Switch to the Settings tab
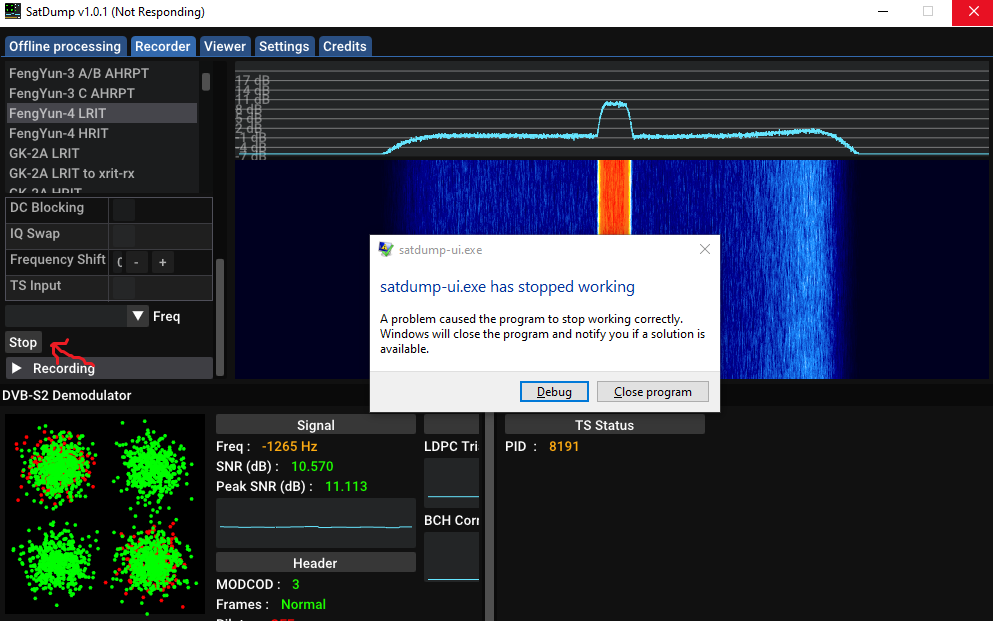This screenshot has height=621, width=993. click(284, 46)
